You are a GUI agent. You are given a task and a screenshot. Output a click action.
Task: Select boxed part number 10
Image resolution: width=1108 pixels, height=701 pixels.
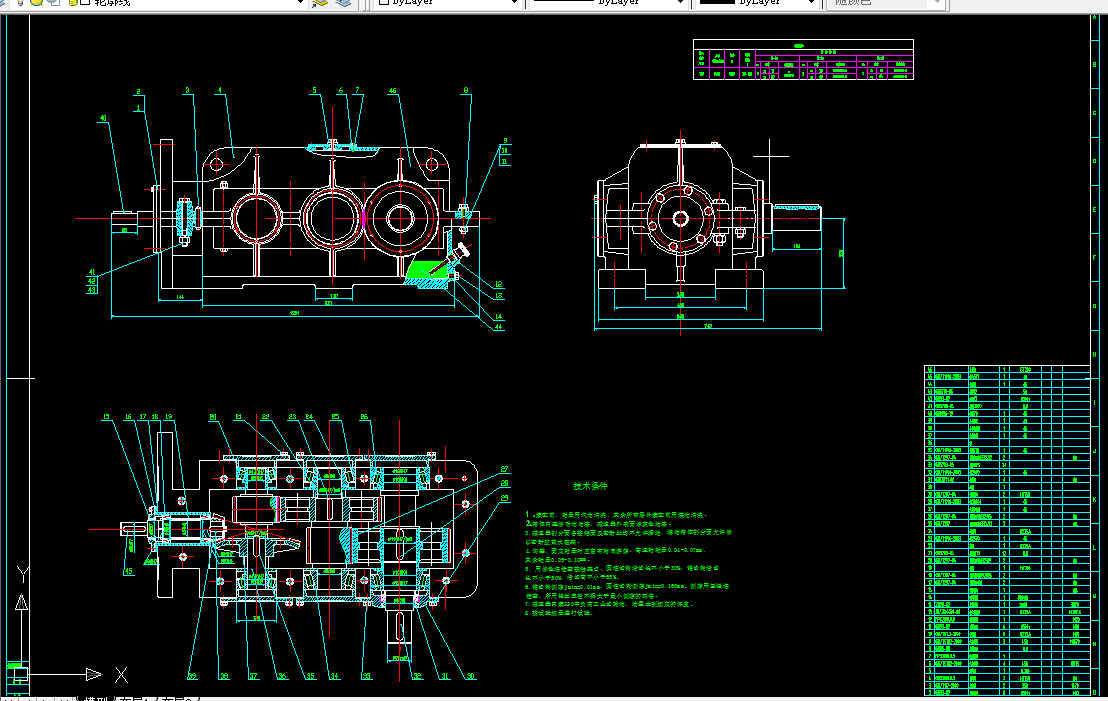click(x=505, y=151)
